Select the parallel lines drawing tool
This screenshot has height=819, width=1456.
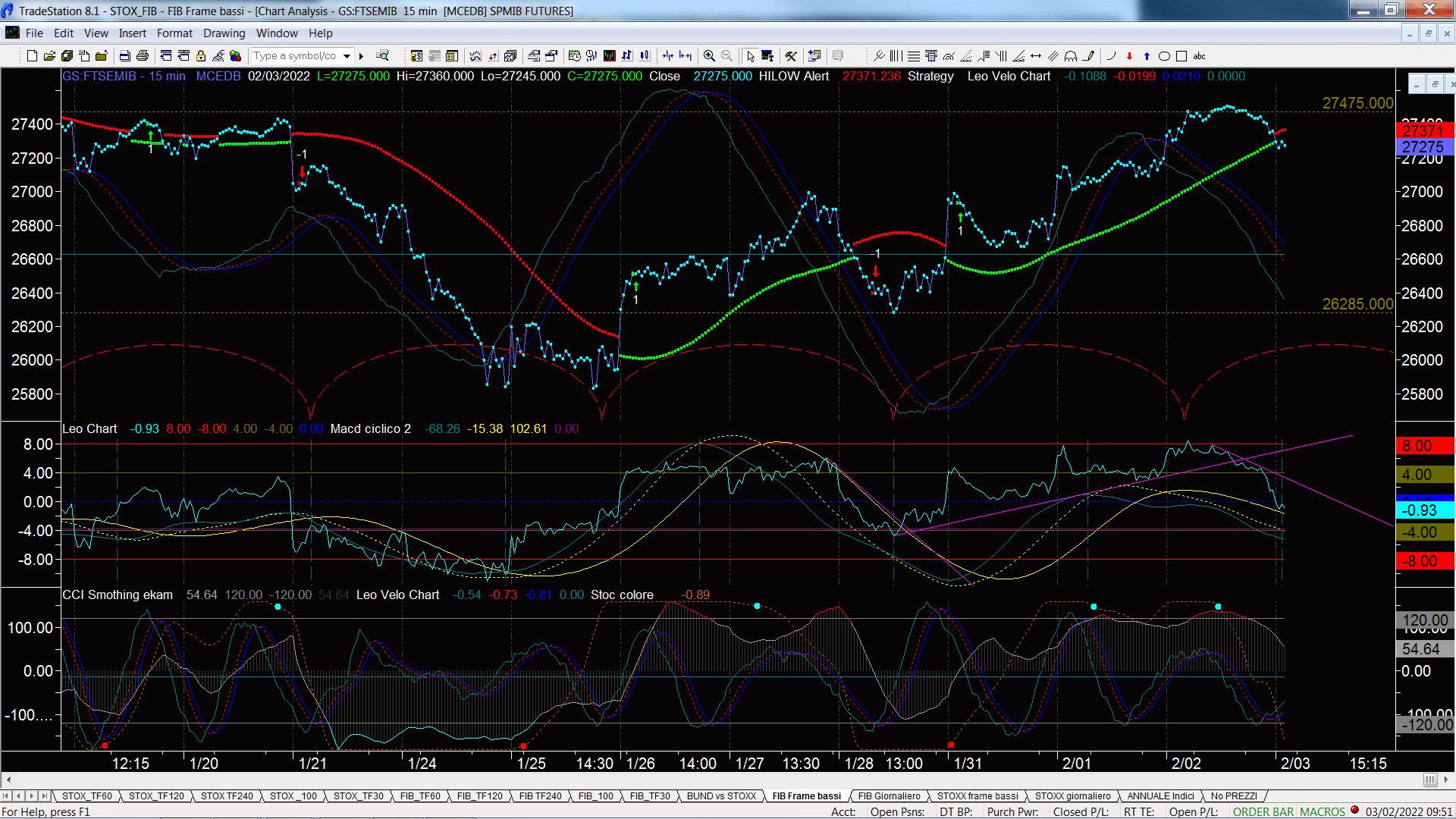1053,55
